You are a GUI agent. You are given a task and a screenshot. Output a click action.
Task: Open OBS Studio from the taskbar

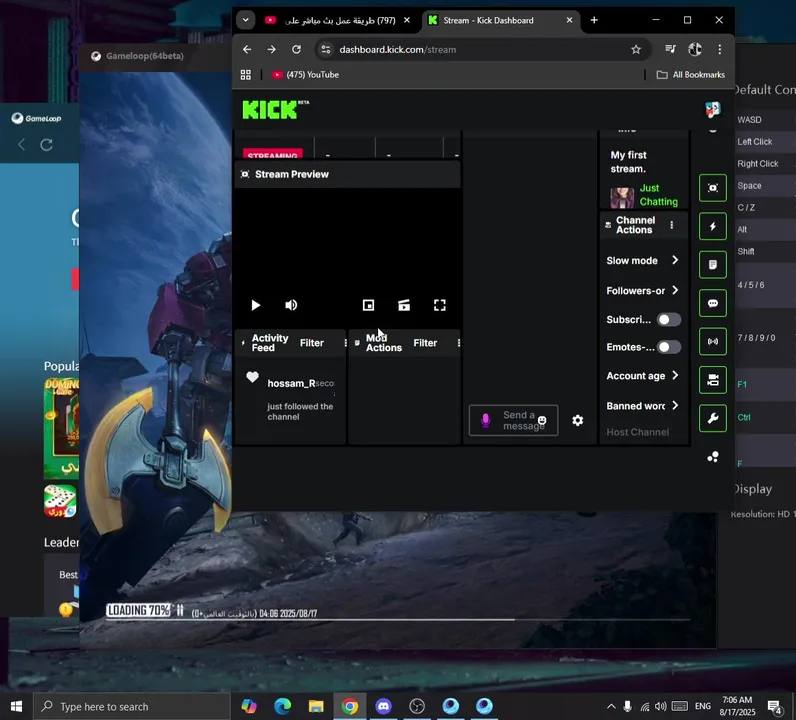[417, 706]
